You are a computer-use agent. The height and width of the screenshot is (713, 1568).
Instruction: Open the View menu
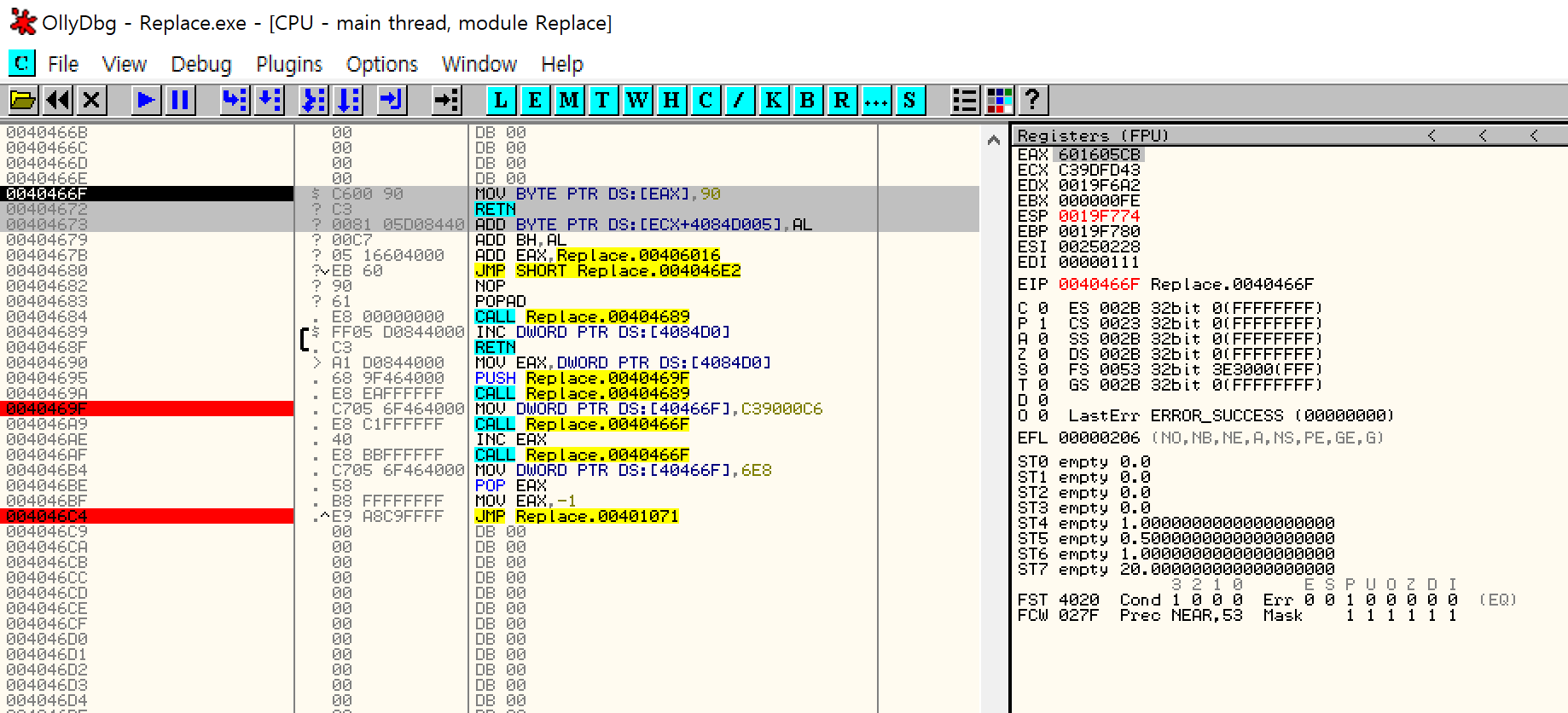(x=125, y=64)
